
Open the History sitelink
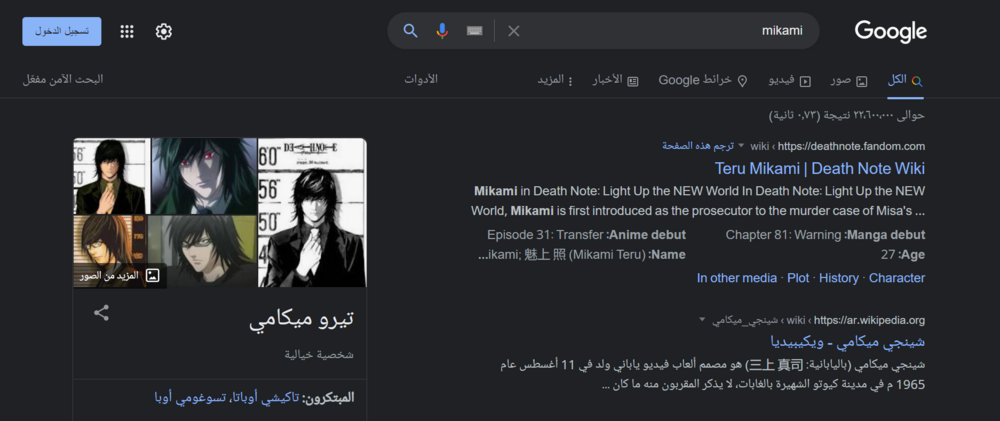pos(839,277)
